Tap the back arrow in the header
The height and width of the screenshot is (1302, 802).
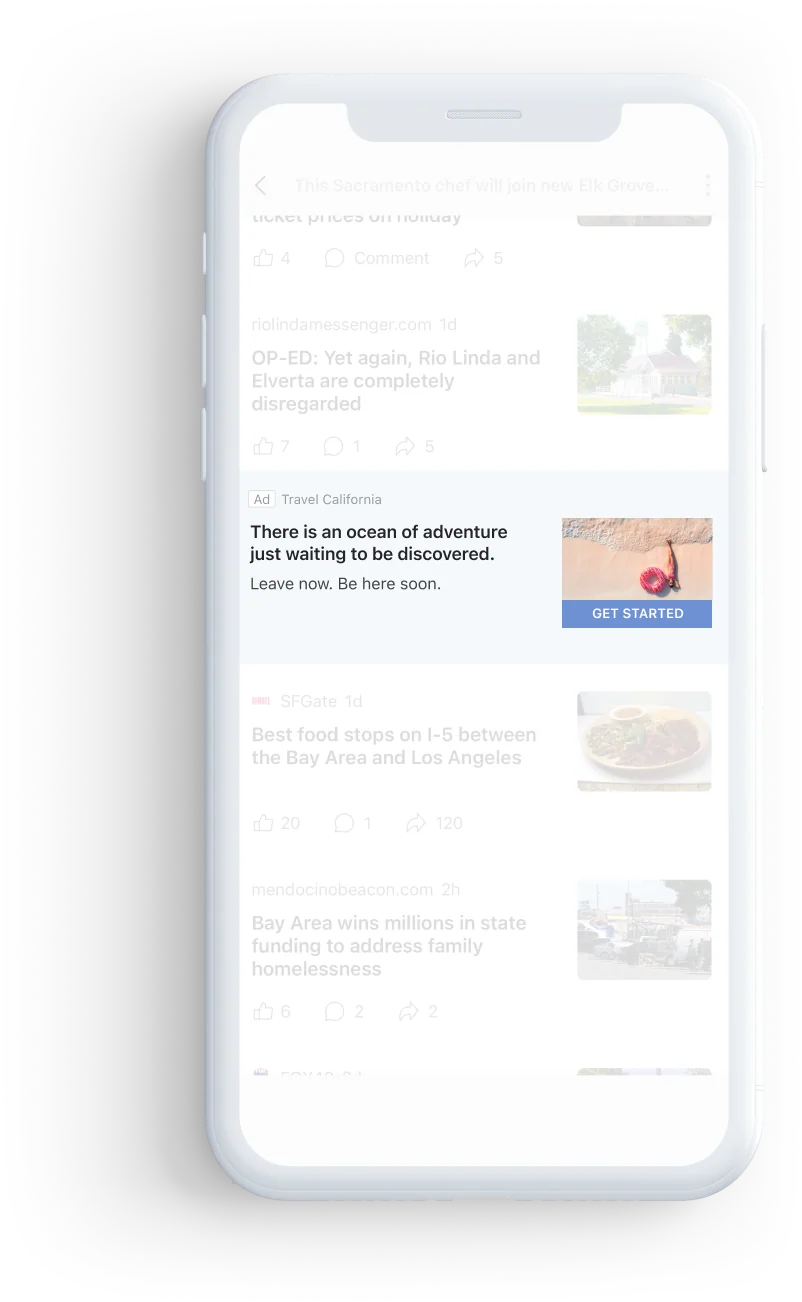click(x=261, y=185)
